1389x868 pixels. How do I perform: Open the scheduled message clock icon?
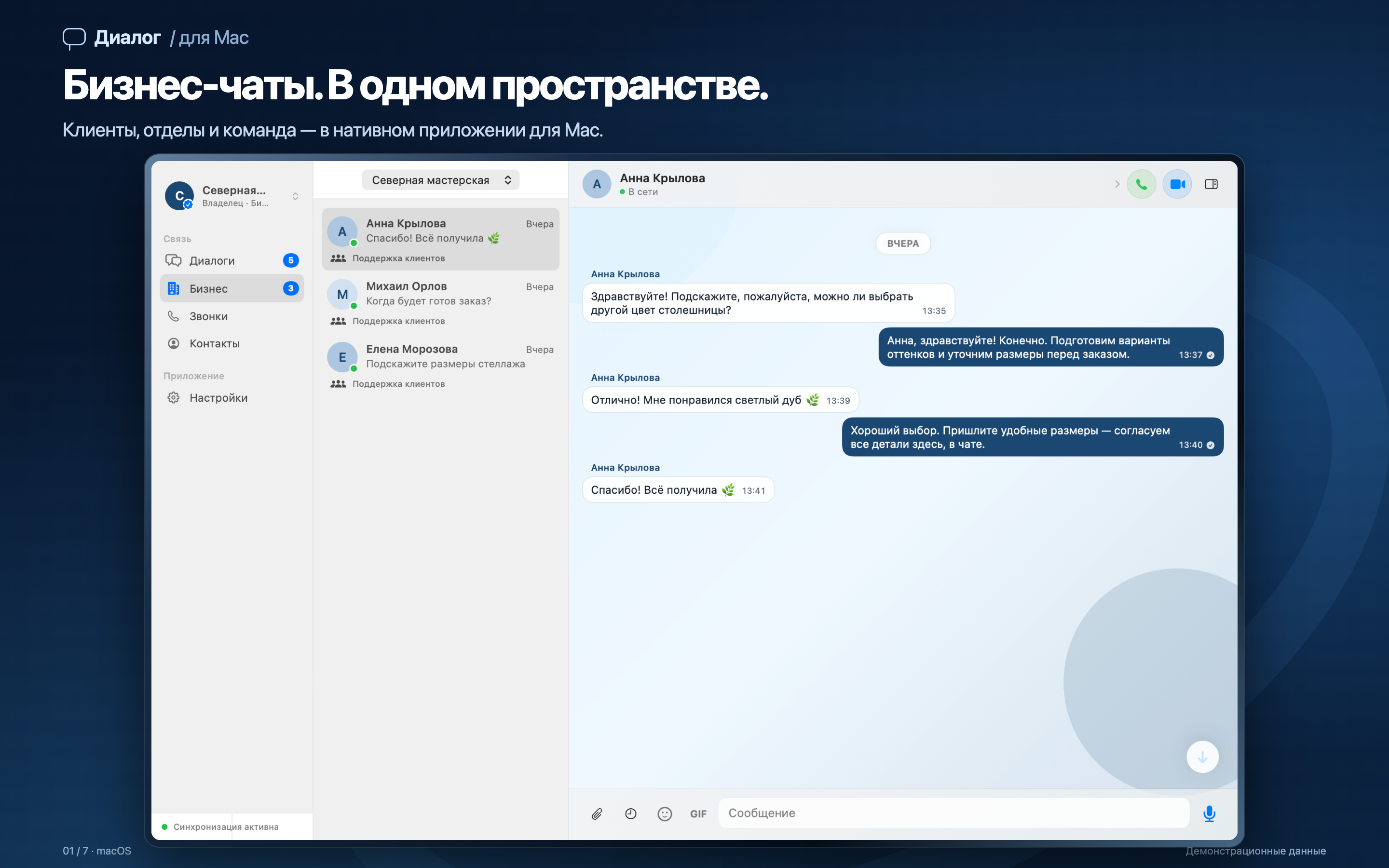[x=631, y=814]
